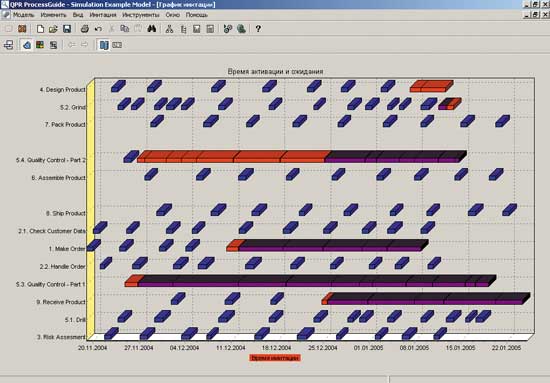Click the 3. Risk Assesment row label
Screen dimensions: 550x383
(x=61, y=337)
